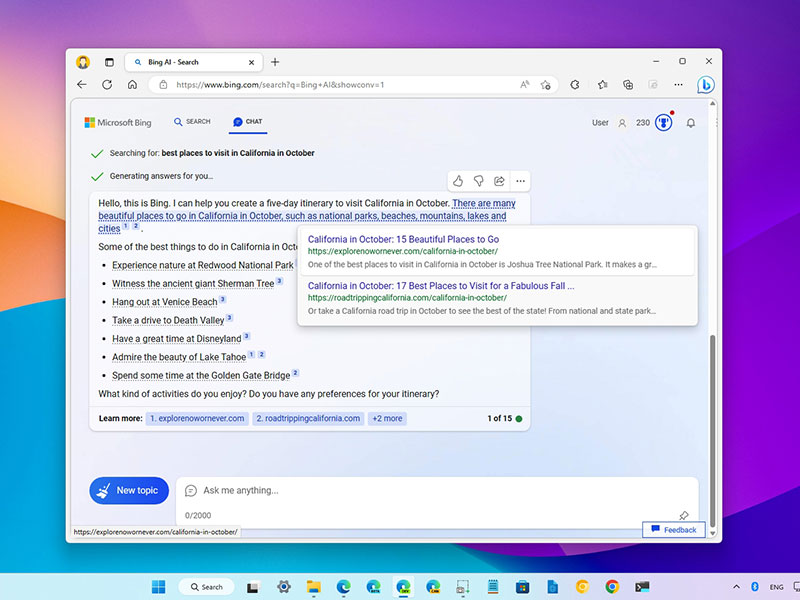The width and height of the screenshot is (800, 600).
Task: Click citation 3 after Sherman Tree
Action: pyautogui.click(x=279, y=281)
